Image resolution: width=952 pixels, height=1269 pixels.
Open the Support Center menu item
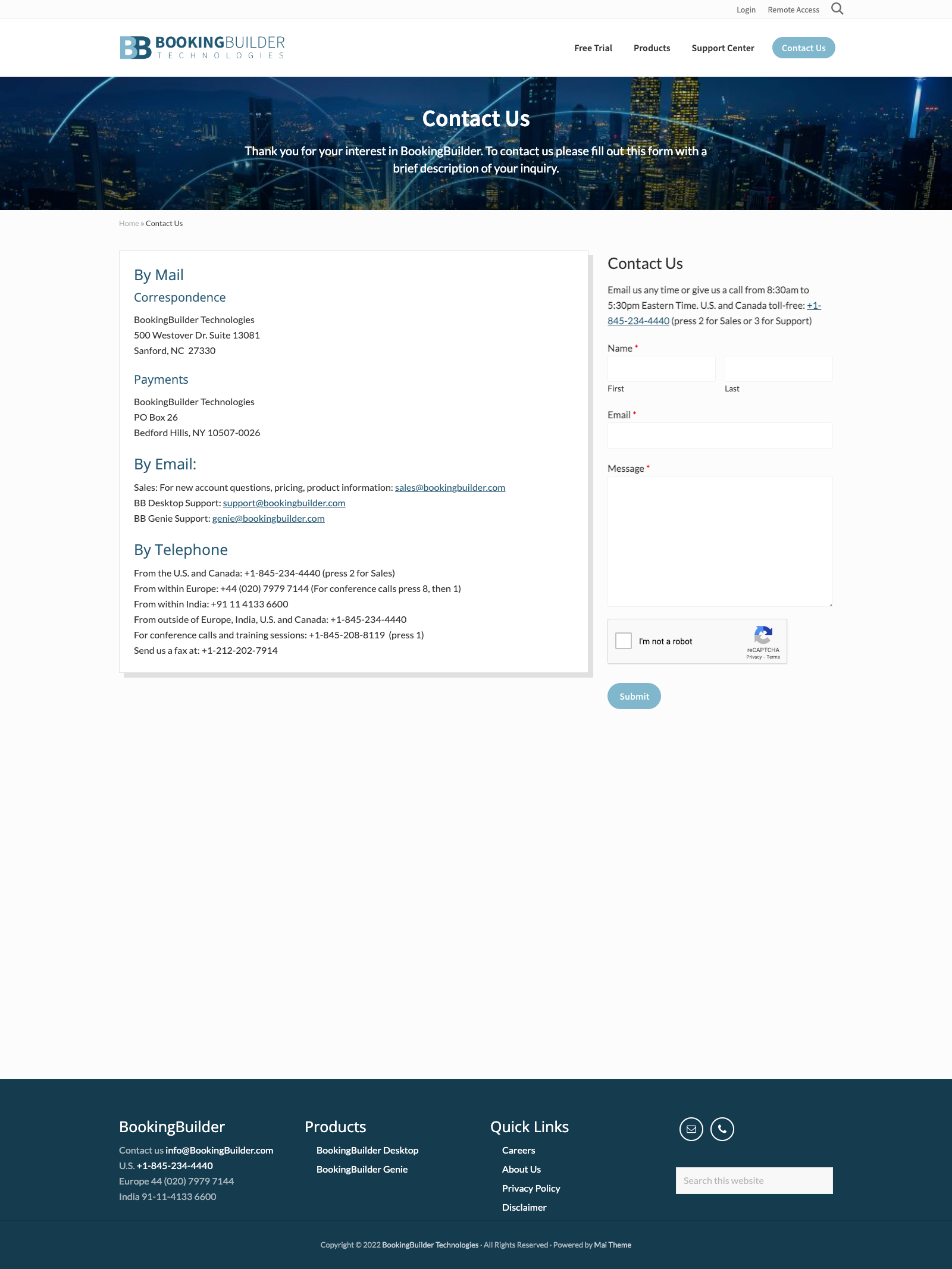click(x=723, y=48)
